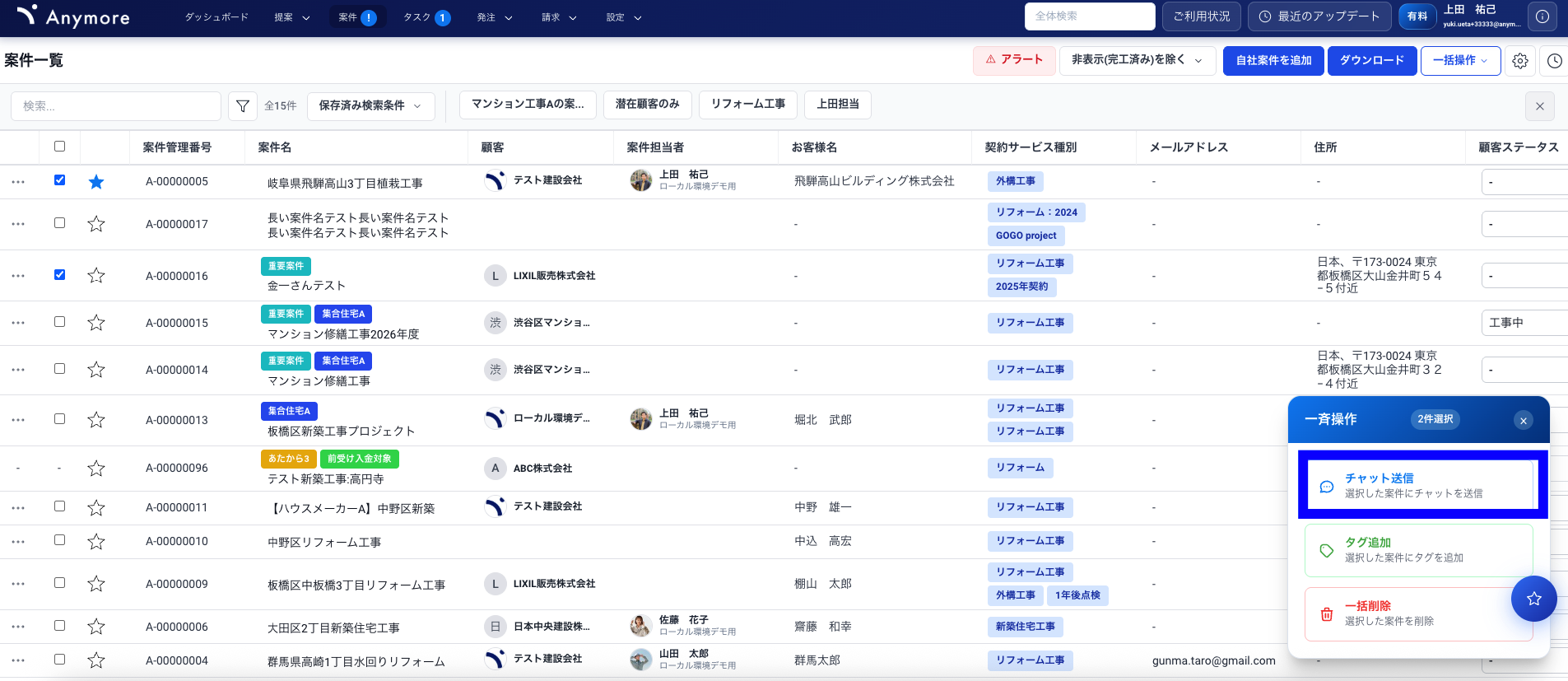Star case A-00000096

point(96,469)
